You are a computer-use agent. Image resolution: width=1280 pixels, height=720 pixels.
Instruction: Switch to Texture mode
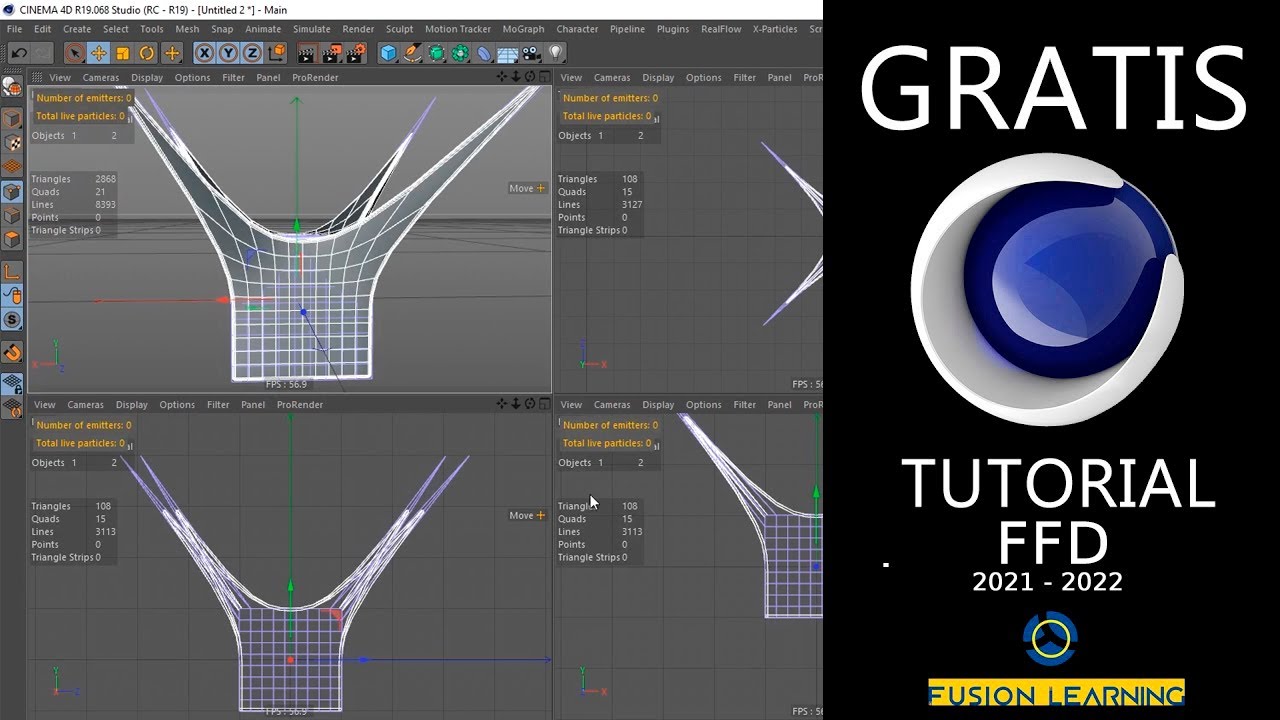12,143
